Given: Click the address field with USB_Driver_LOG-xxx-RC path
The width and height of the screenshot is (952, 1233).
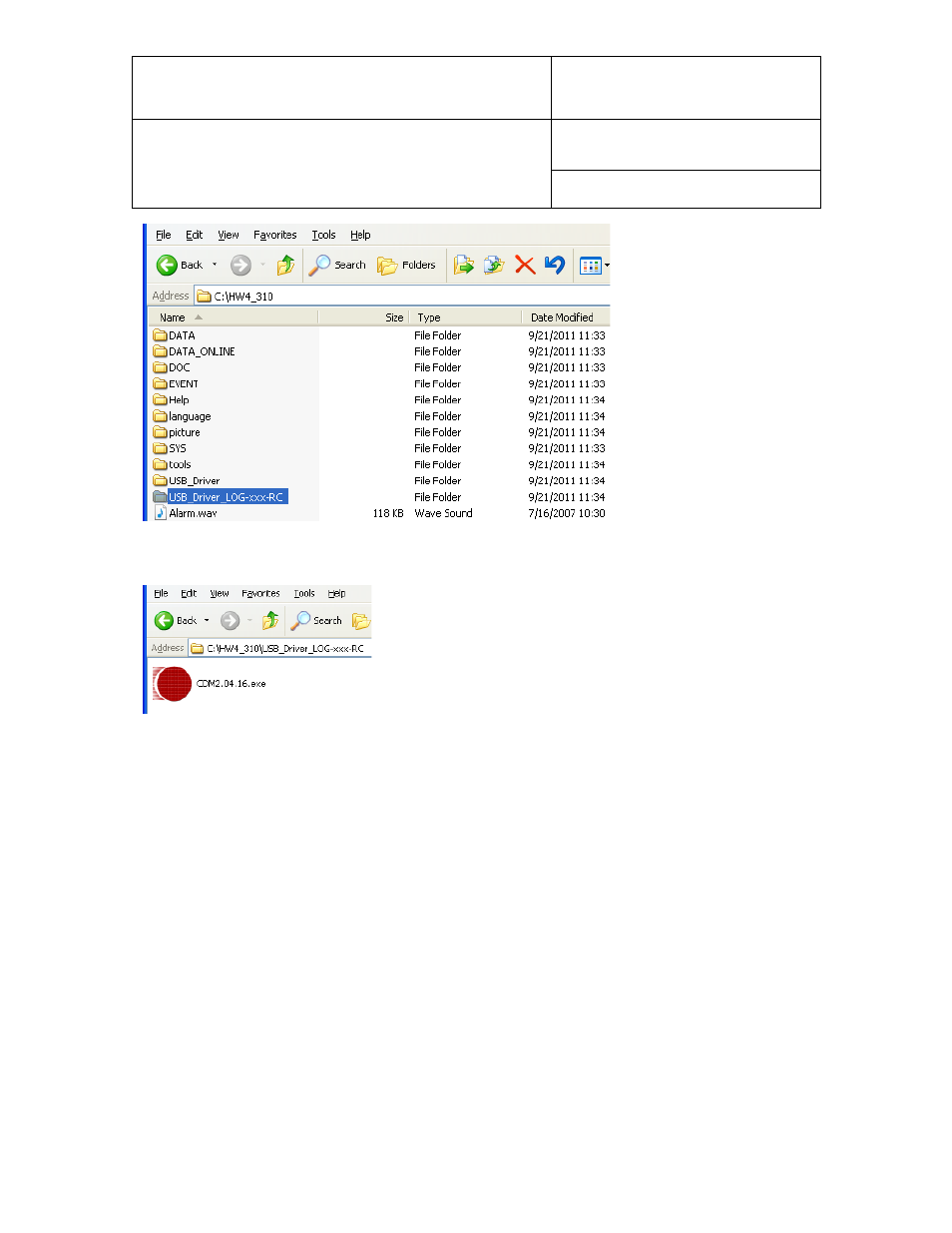Looking at the screenshot, I should click(279, 649).
